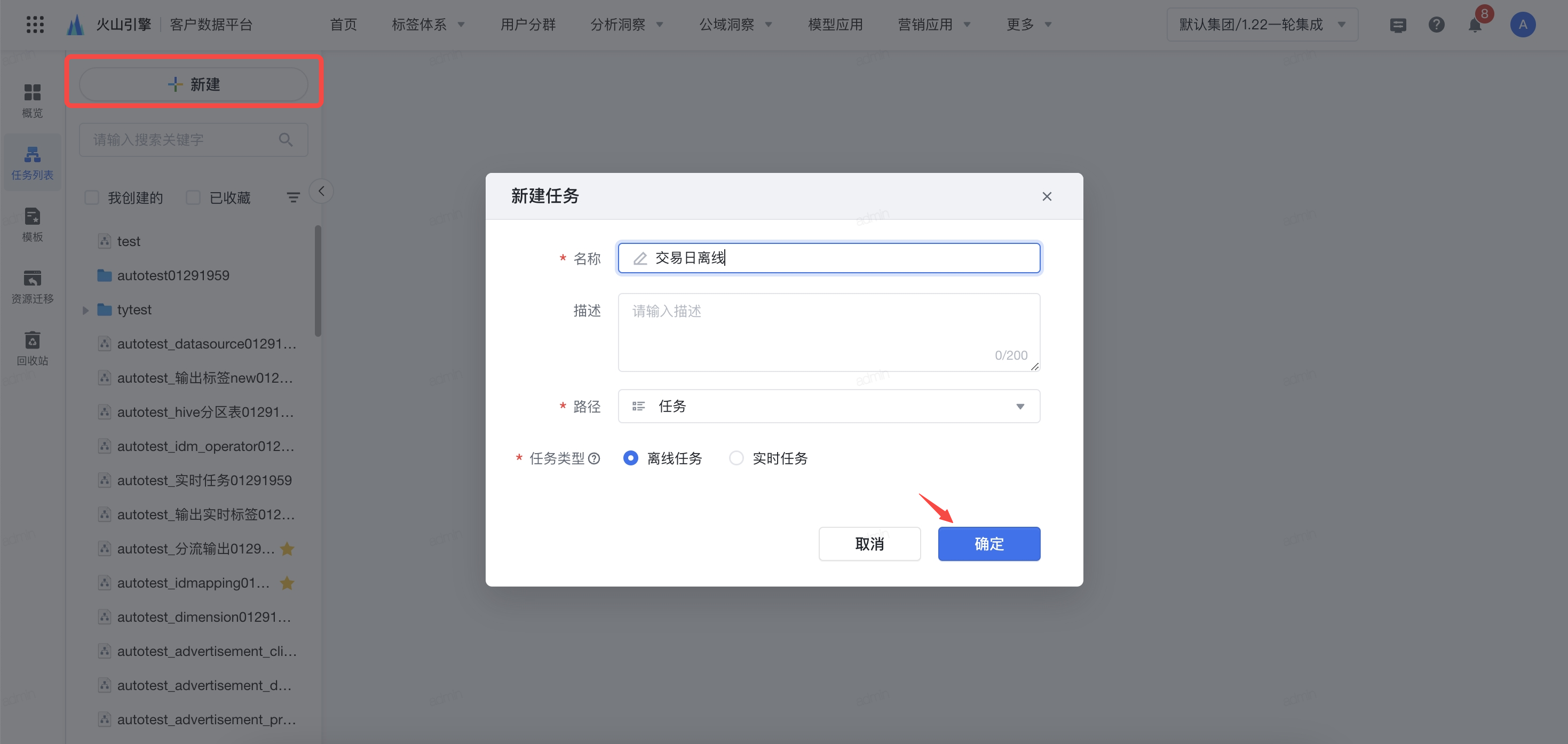Open the task list filter icon

click(293, 197)
